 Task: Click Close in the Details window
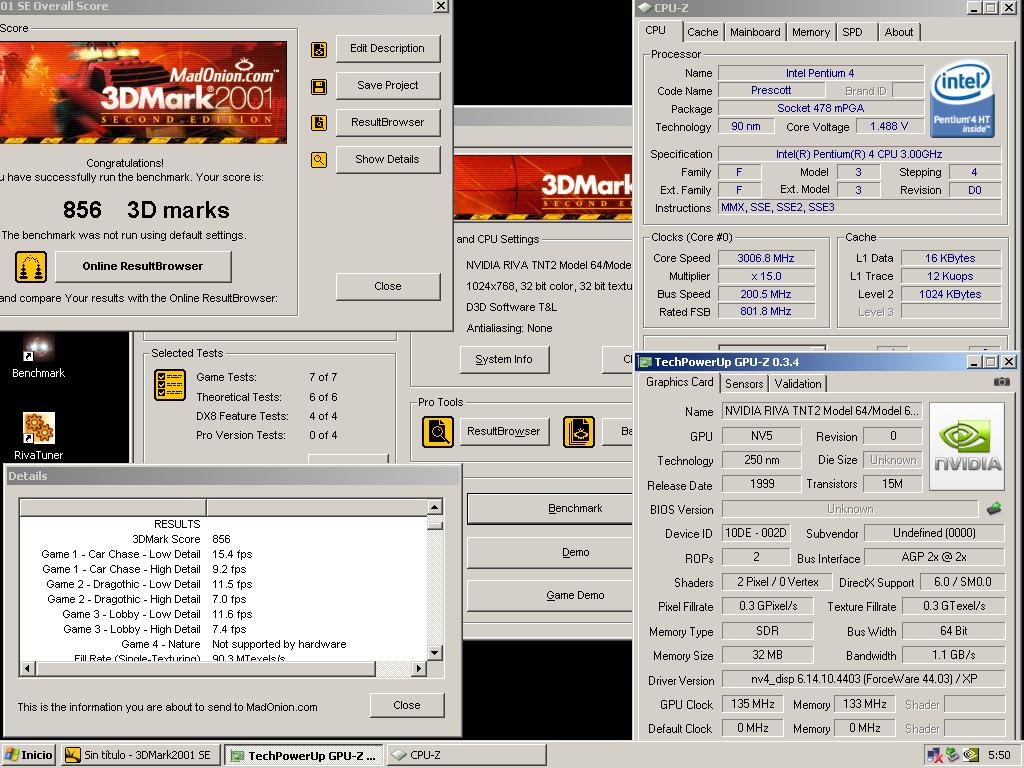pyautogui.click(x=407, y=705)
